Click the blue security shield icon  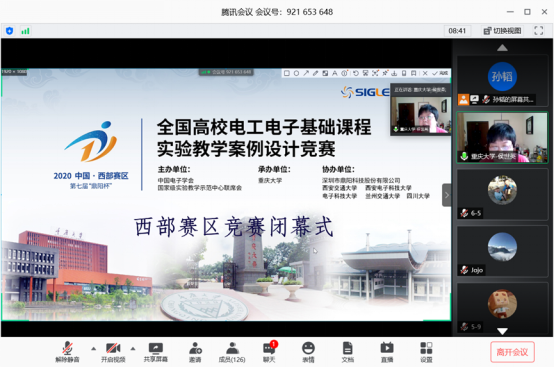(10, 31)
